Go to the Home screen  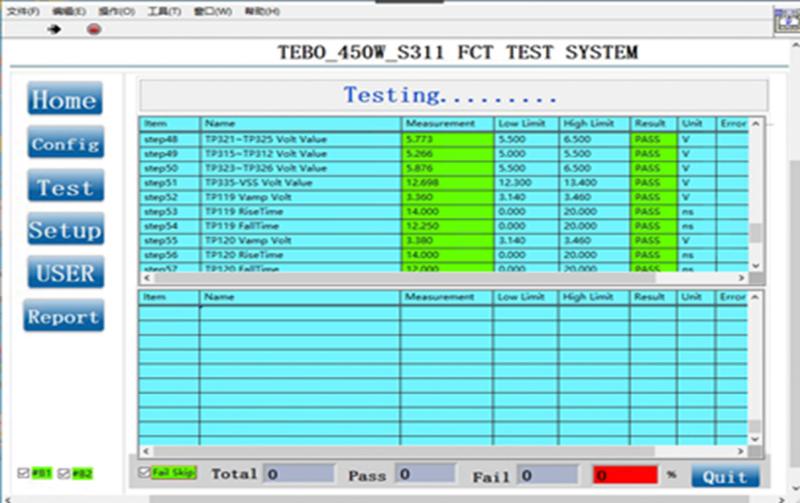pos(64,100)
